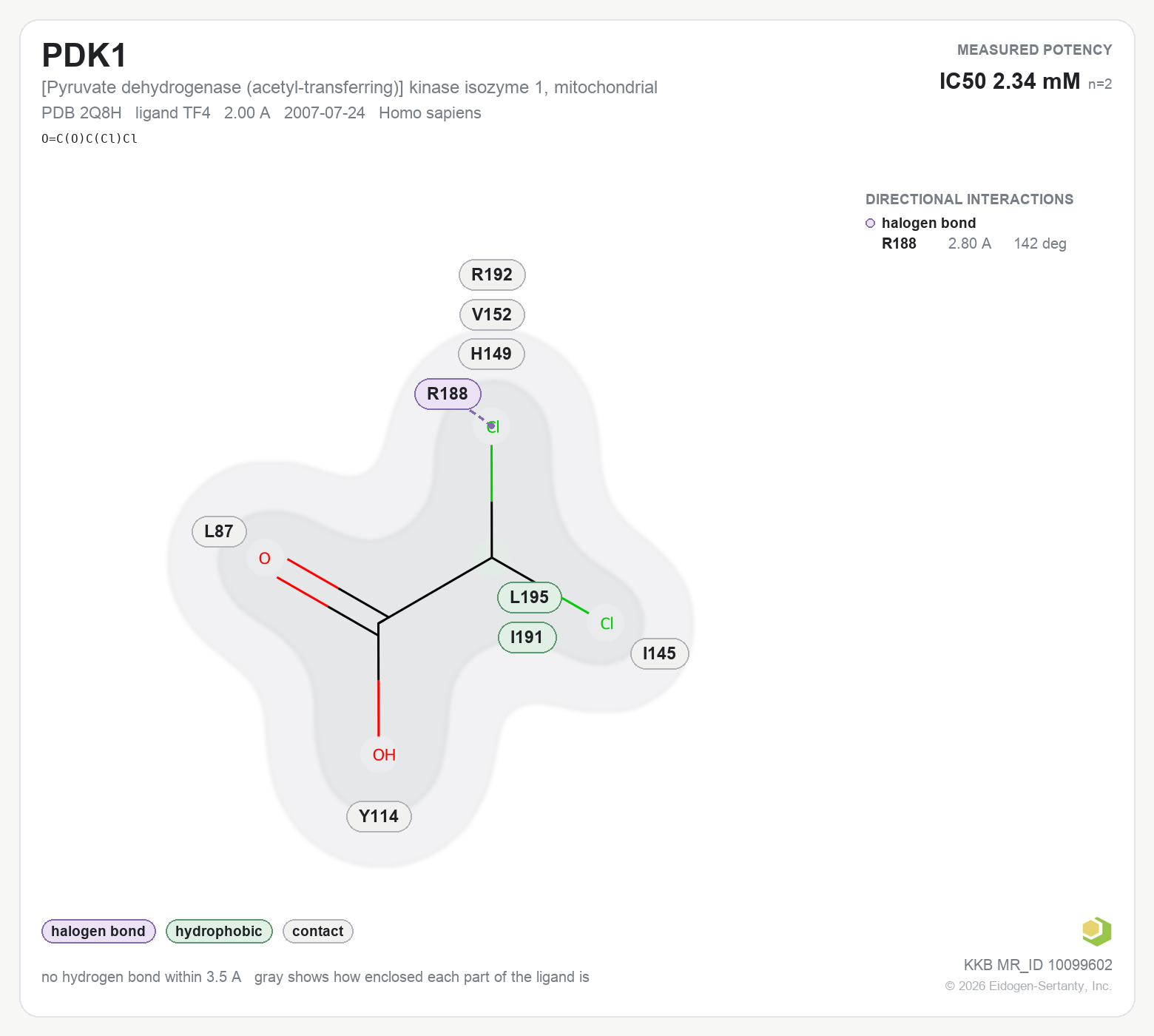Viewport: 1154px width, 1036px height.
Task: Select the L87 residue label
Action: point(219,531)
